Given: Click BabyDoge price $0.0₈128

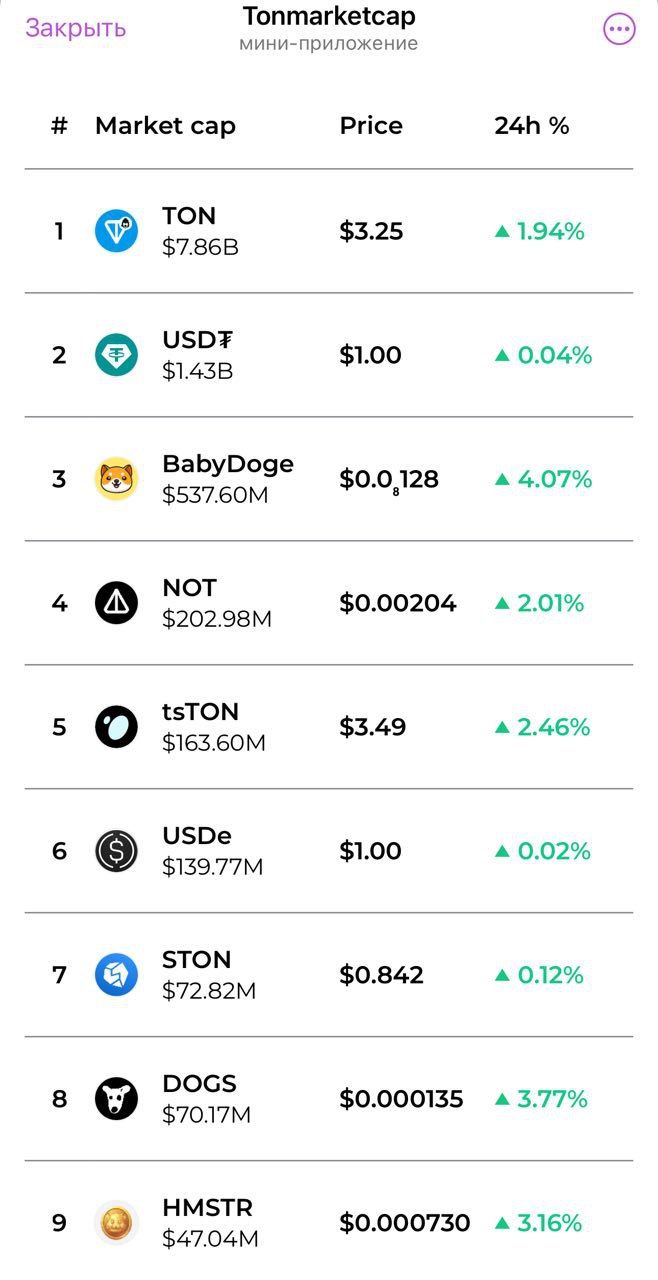Looking at the screenshot, I should pyautogui.click(x=389, y=480).
